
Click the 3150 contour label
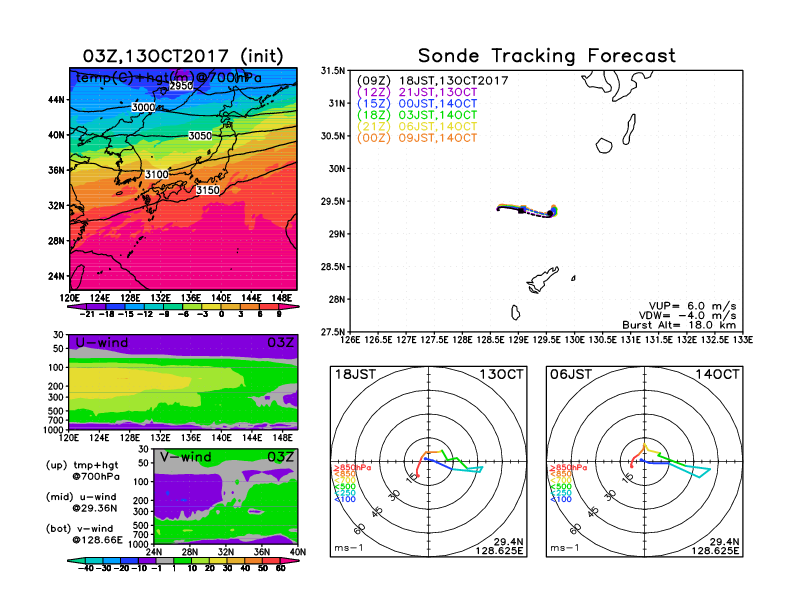tap(208, 190)
